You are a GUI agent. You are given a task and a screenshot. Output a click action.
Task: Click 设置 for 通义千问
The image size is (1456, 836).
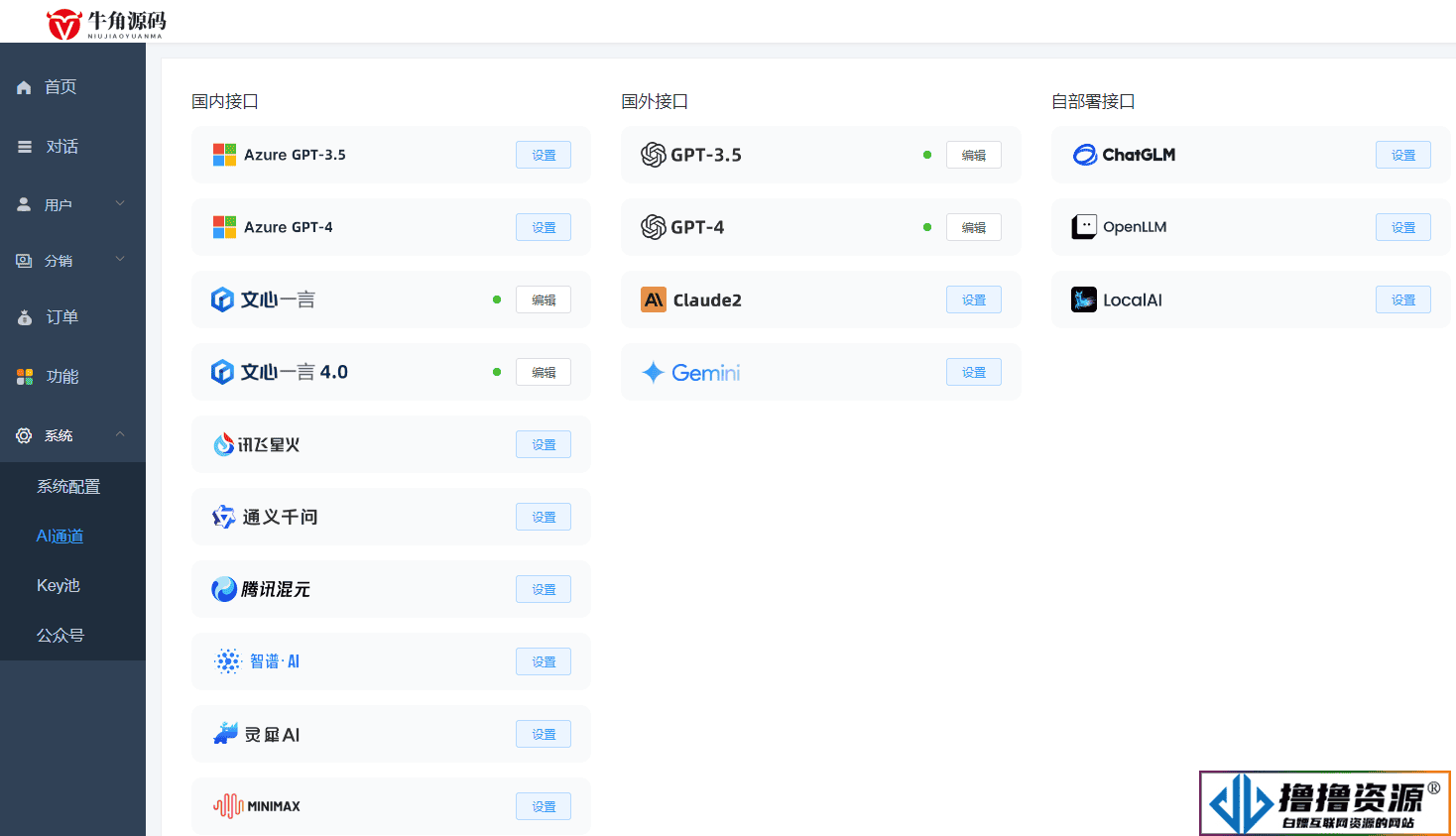[544, 517]
